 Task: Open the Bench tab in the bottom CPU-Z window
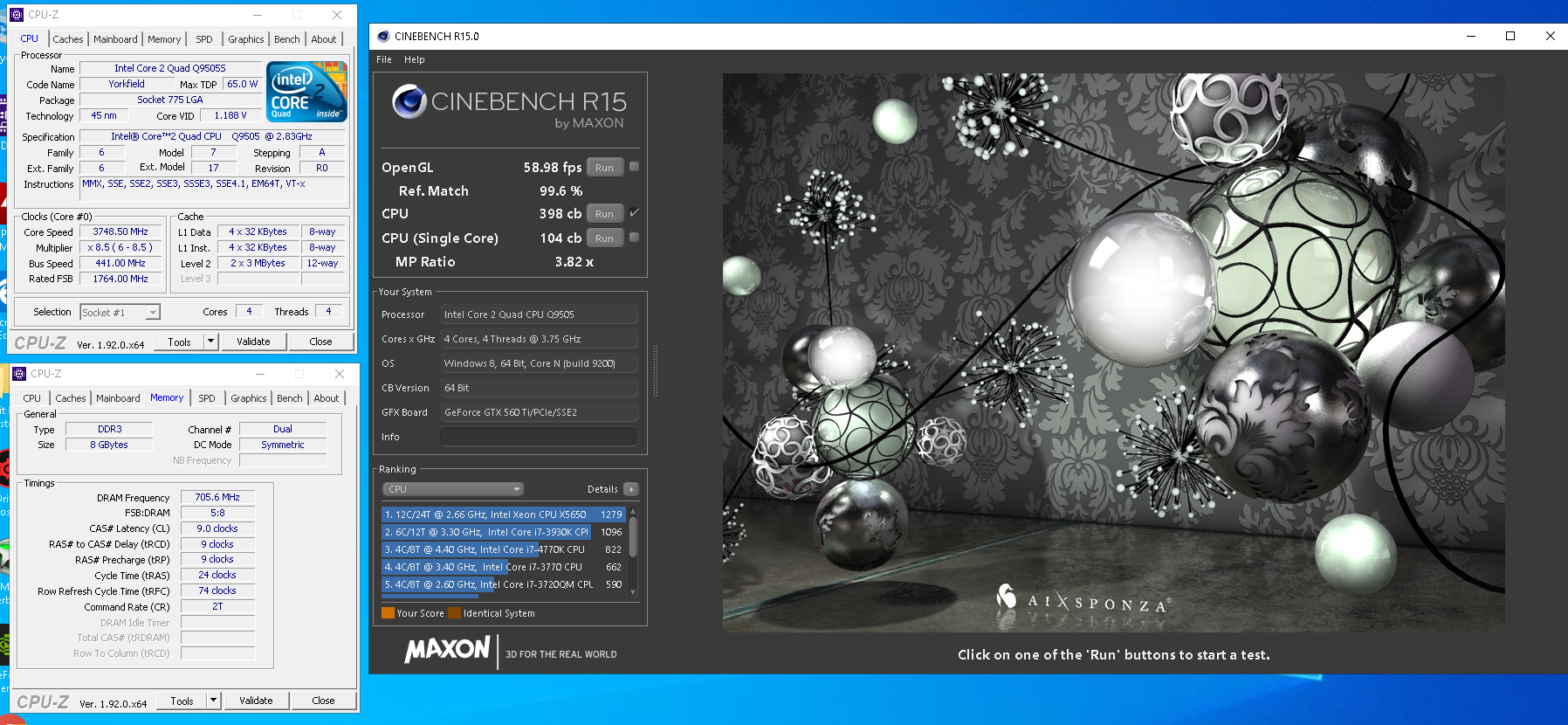(290, 398)
